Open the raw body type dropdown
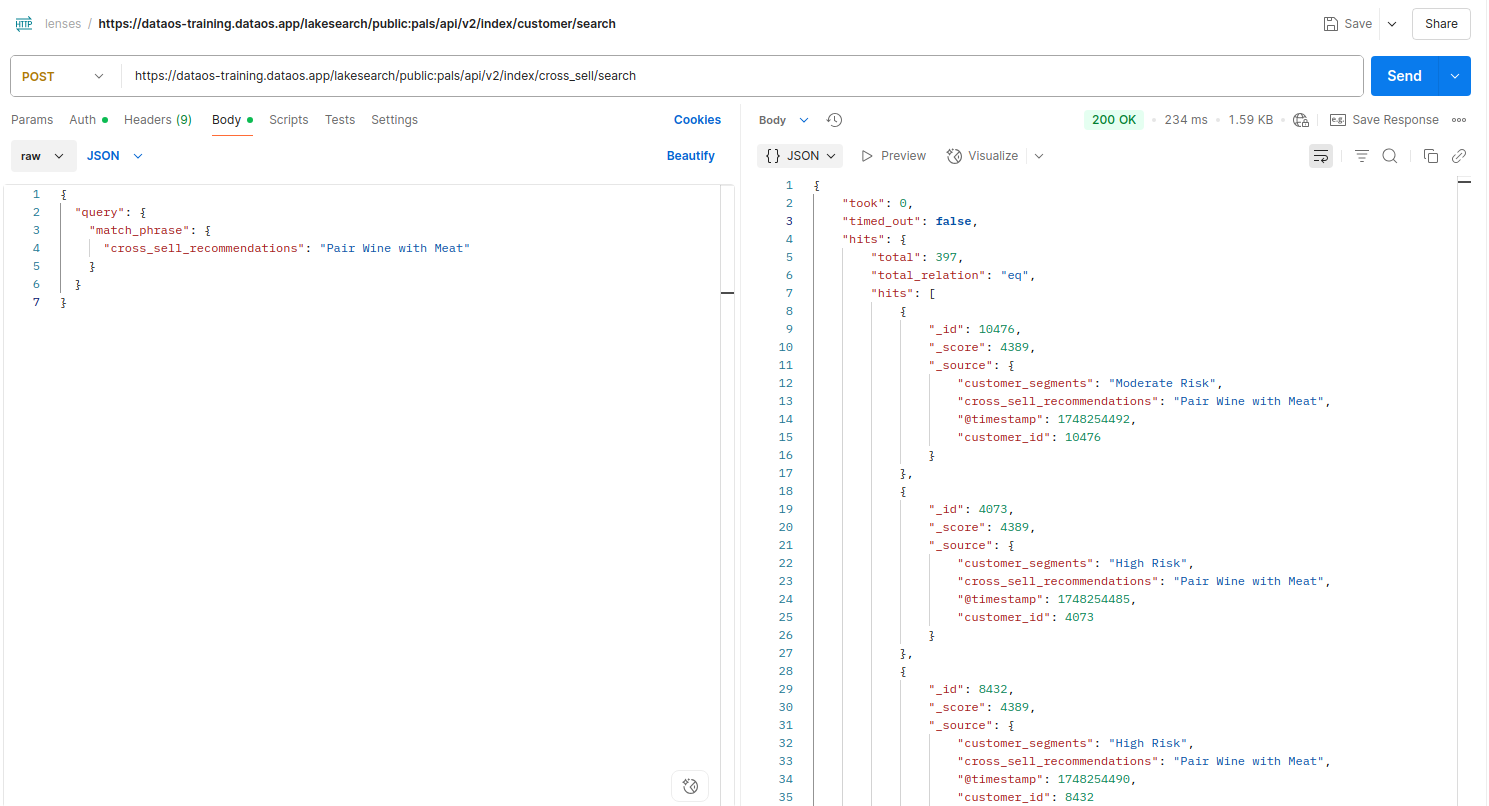This screenshot has height=806, width=1489. click(x=44, y=156)
